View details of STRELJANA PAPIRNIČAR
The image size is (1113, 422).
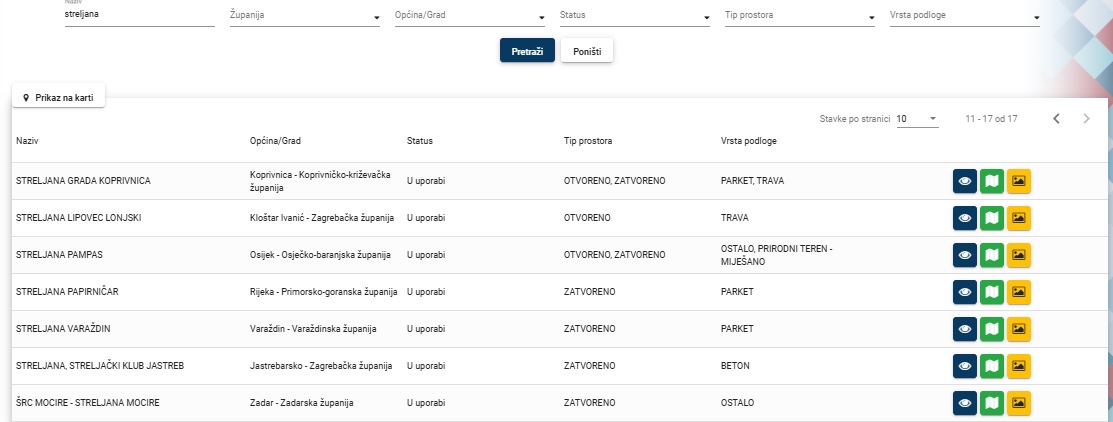pyautogui.click(x=965, y=292)
